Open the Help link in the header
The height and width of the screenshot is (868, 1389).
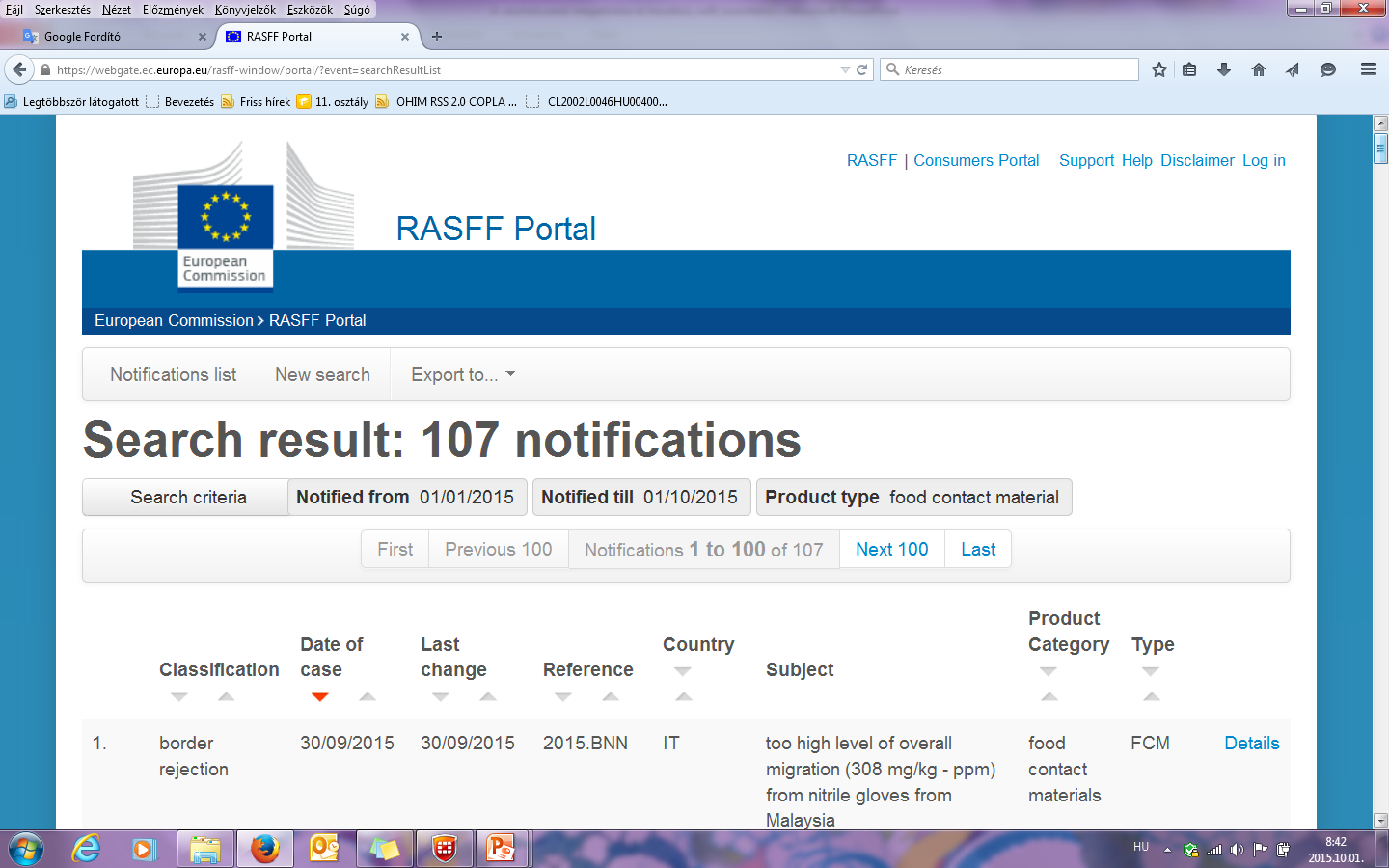pyautogui.click(x=1137, y=160)
